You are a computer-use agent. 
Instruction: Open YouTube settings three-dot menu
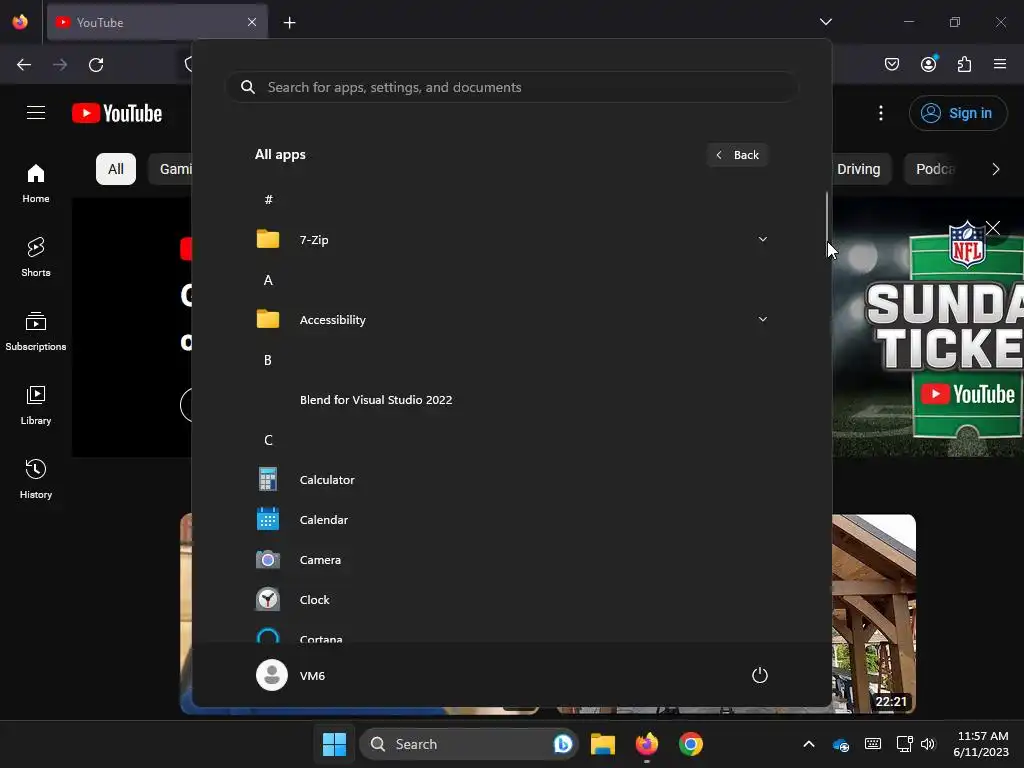click(880, 113)
